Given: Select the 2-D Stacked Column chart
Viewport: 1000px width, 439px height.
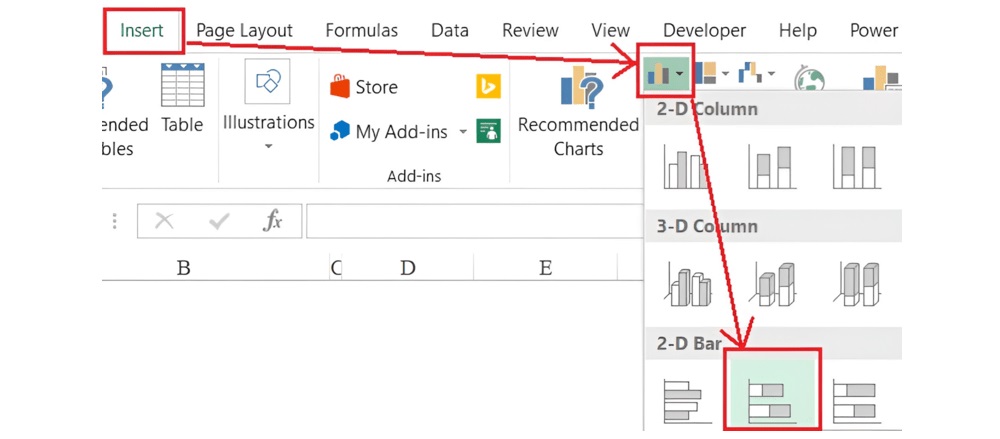Looking at the screenshot, I should (772, 166).
